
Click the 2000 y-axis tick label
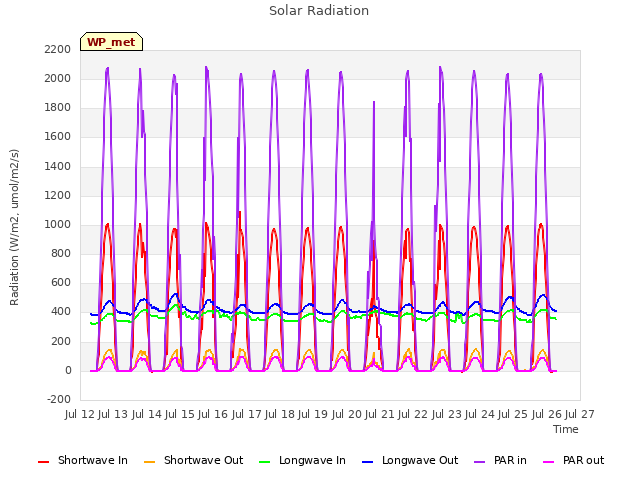click(x=58, y=78)
